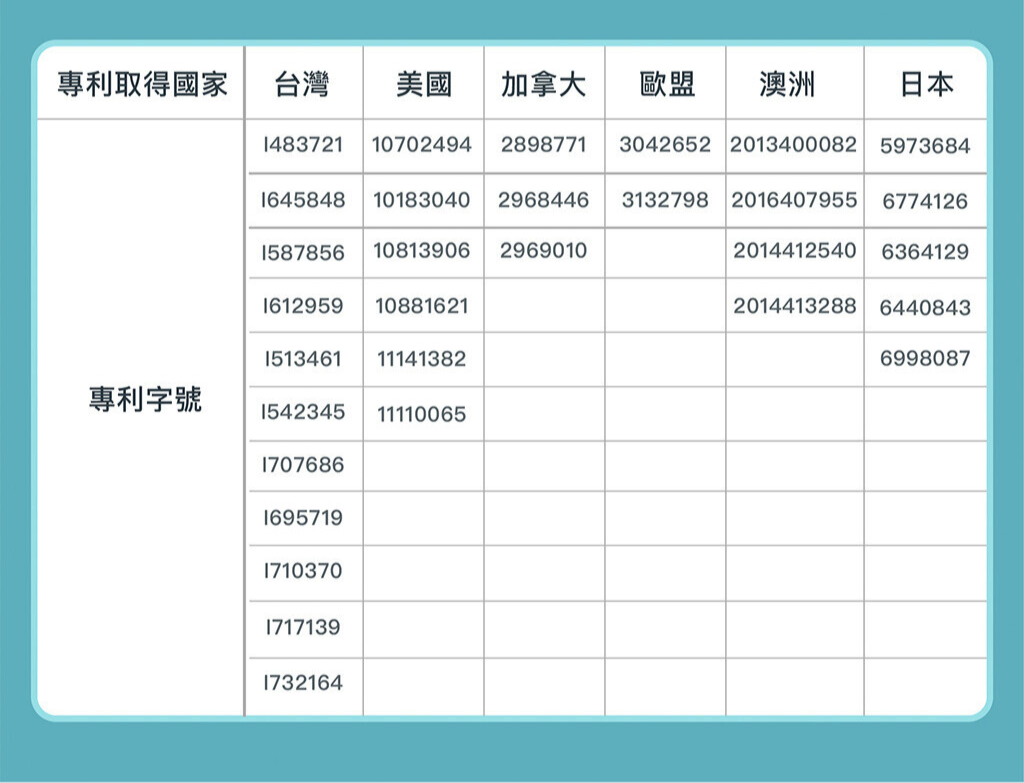Click the 專利字號 row label
The image size is (1024, 783).
tap(144, 401)
